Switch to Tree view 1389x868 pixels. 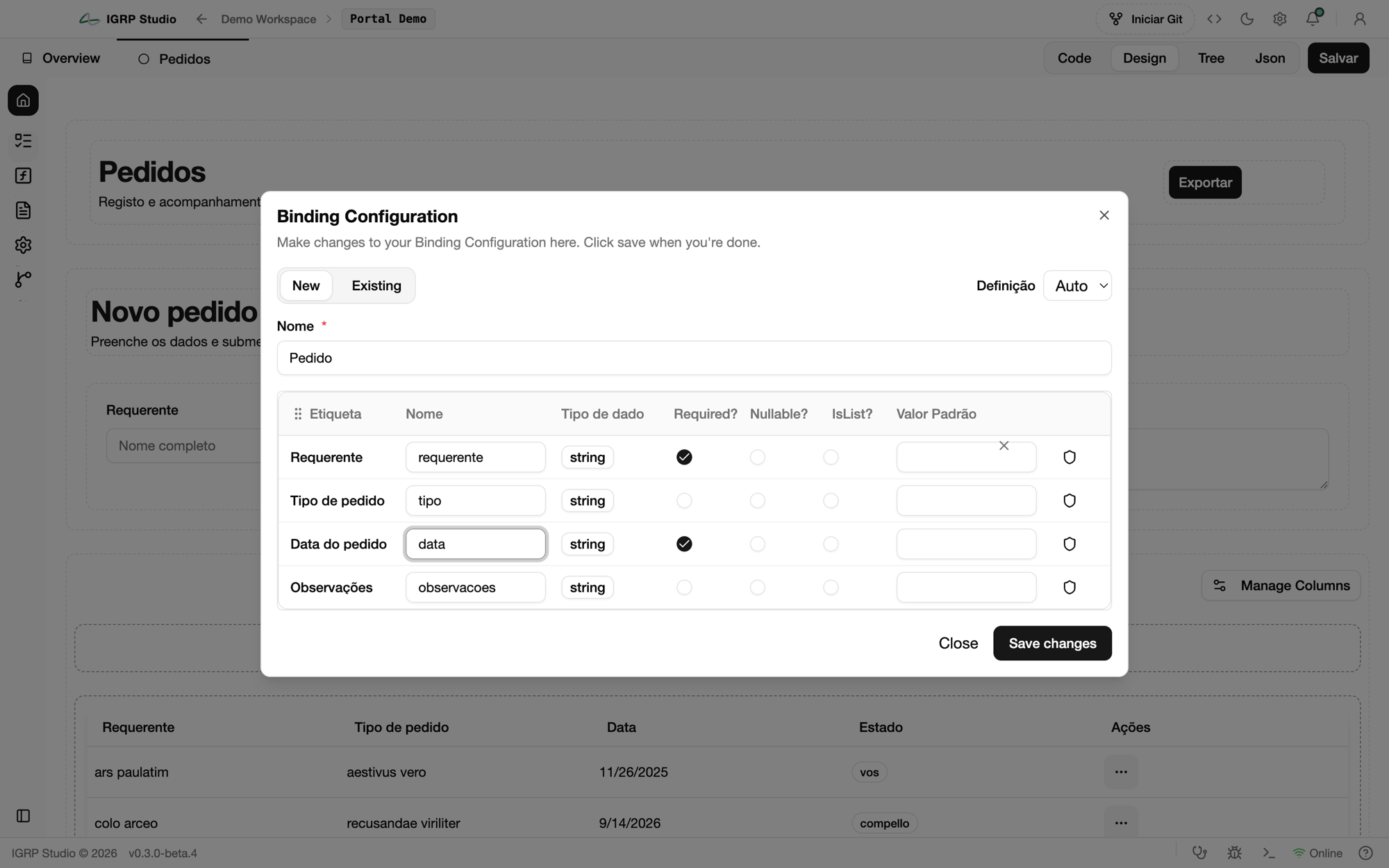1211,58
